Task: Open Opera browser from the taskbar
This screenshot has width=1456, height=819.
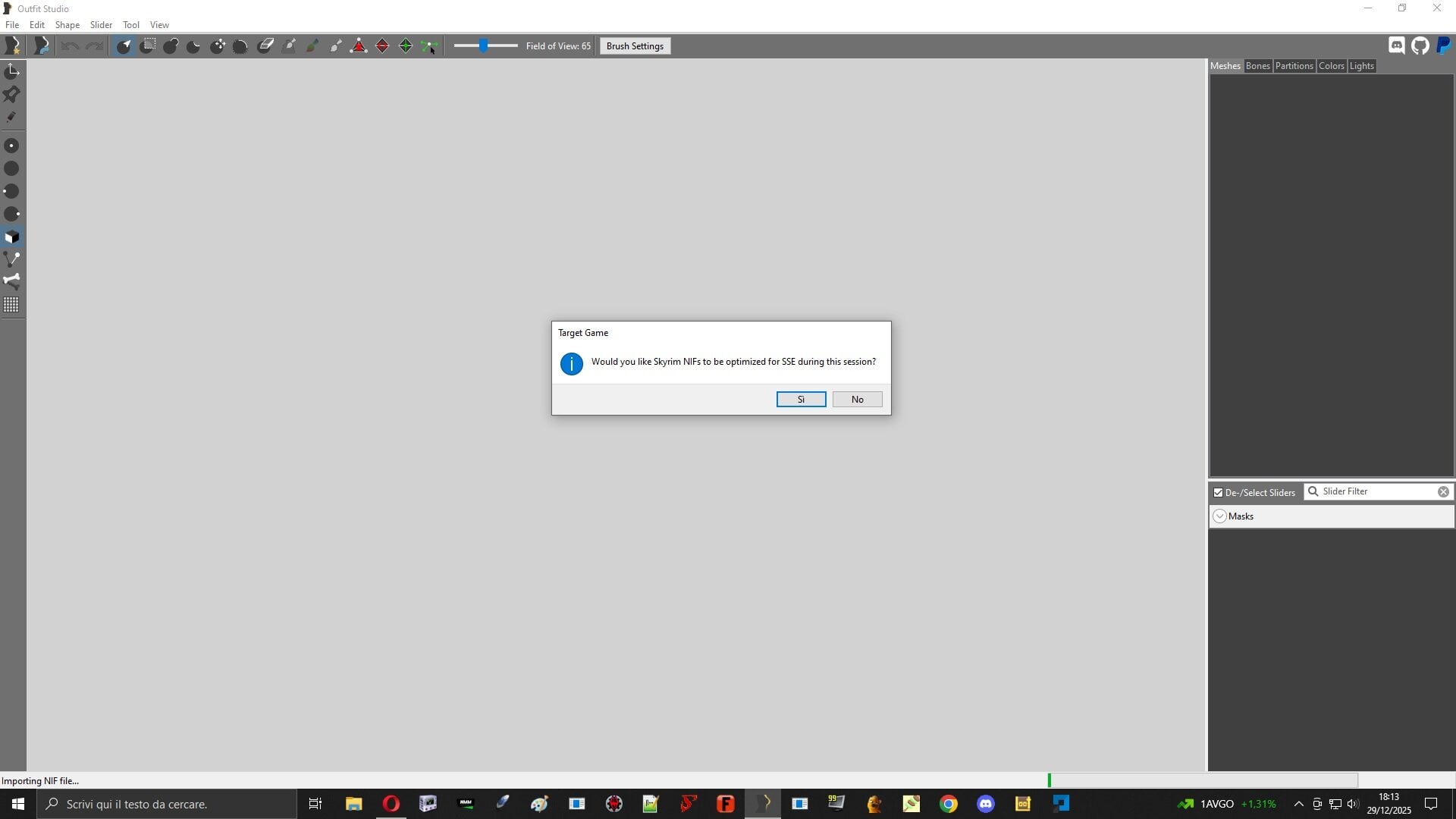Action: (391, 804)
